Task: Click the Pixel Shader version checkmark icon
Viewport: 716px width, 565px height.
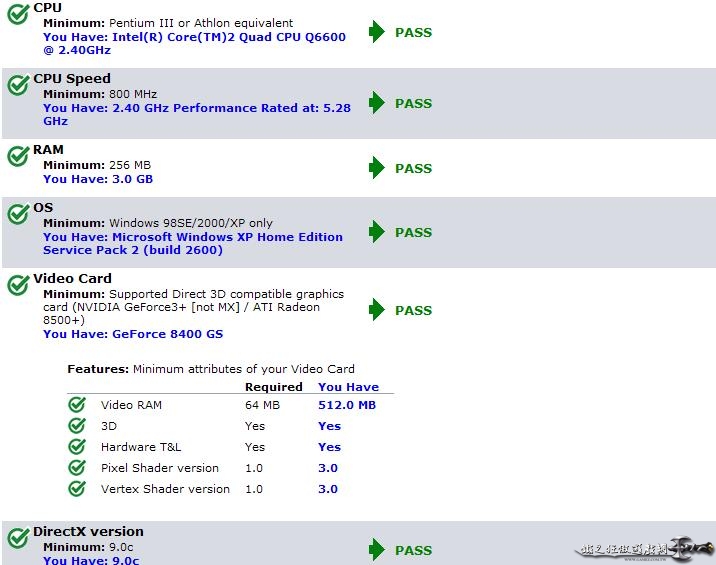Action: click(x=77, y=468)
